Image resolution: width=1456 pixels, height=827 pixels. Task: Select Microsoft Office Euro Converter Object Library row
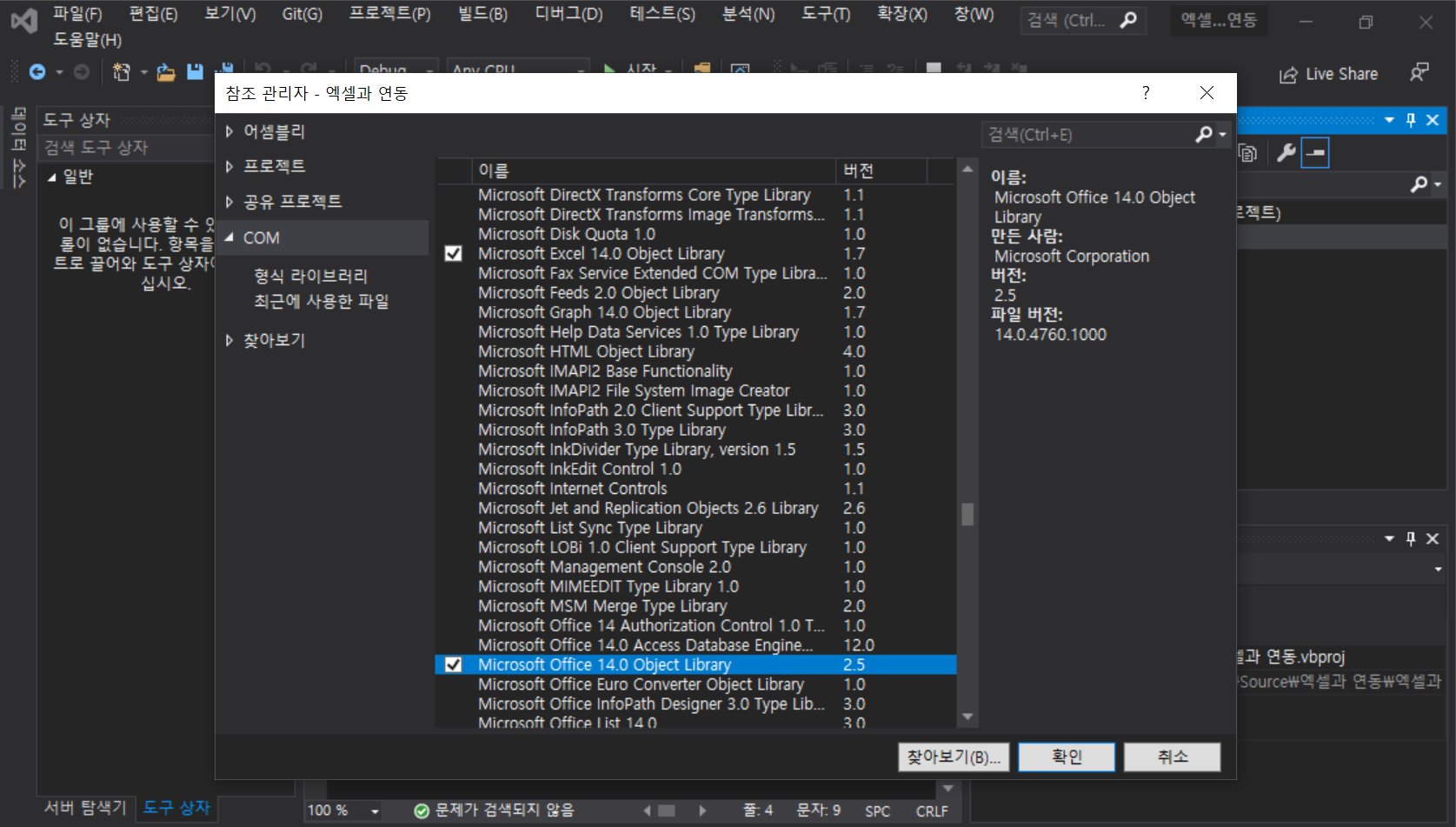tap(695, 684)
